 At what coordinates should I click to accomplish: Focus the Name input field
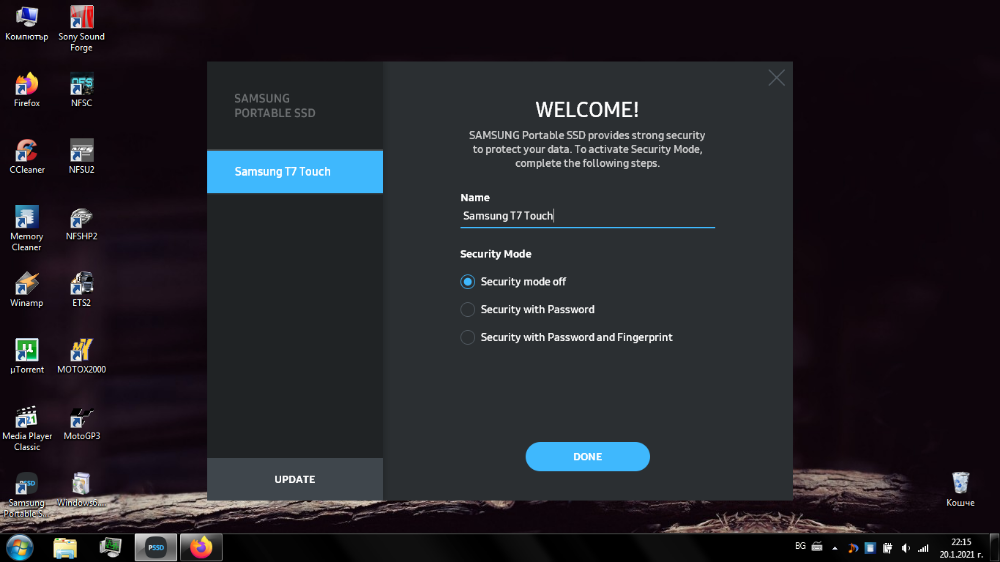coord(587,216)
